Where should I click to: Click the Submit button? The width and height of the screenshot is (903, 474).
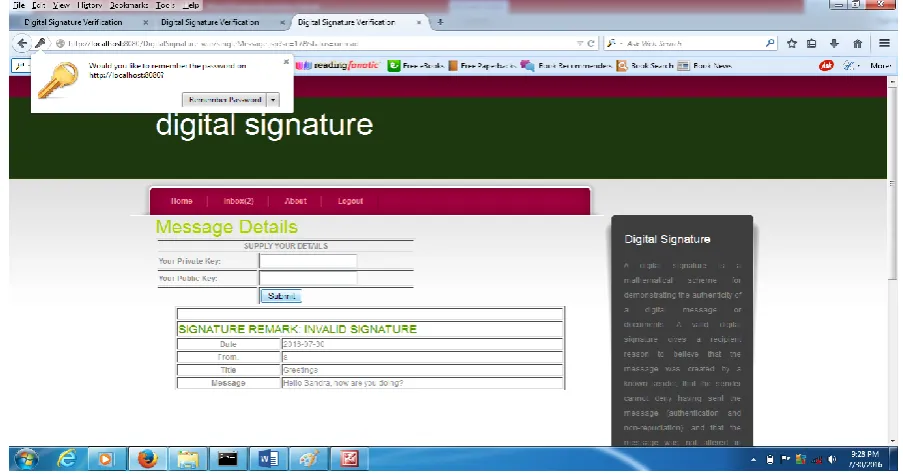pos(281,296)
